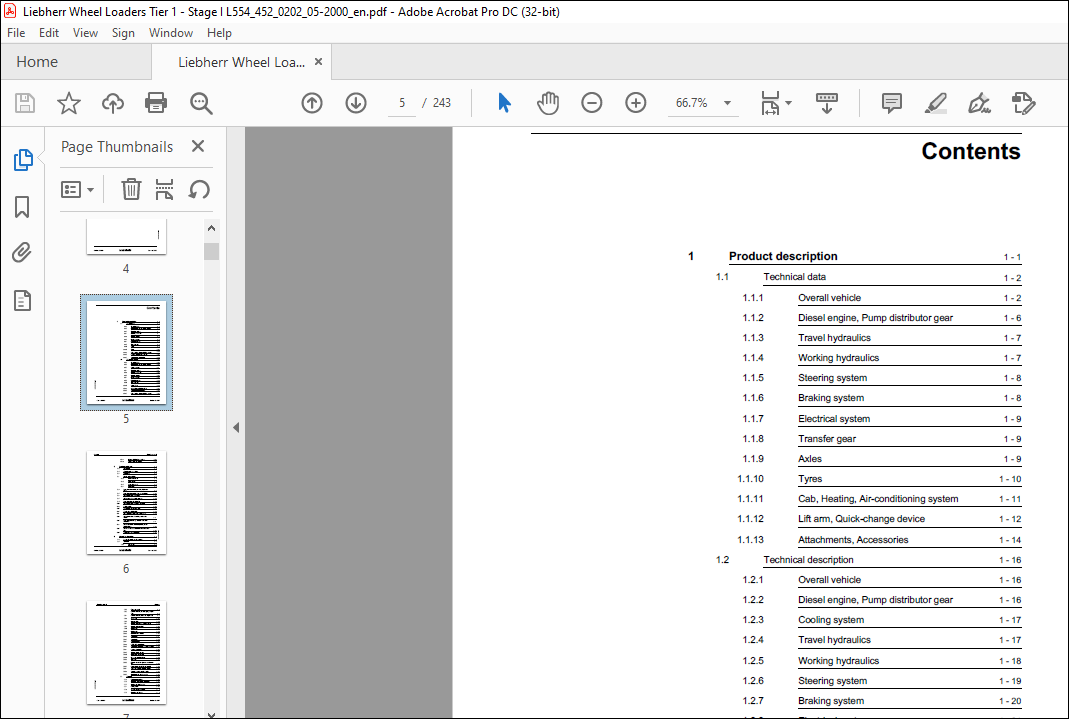Select page 4 thumbnail

(x=126, y=237)
